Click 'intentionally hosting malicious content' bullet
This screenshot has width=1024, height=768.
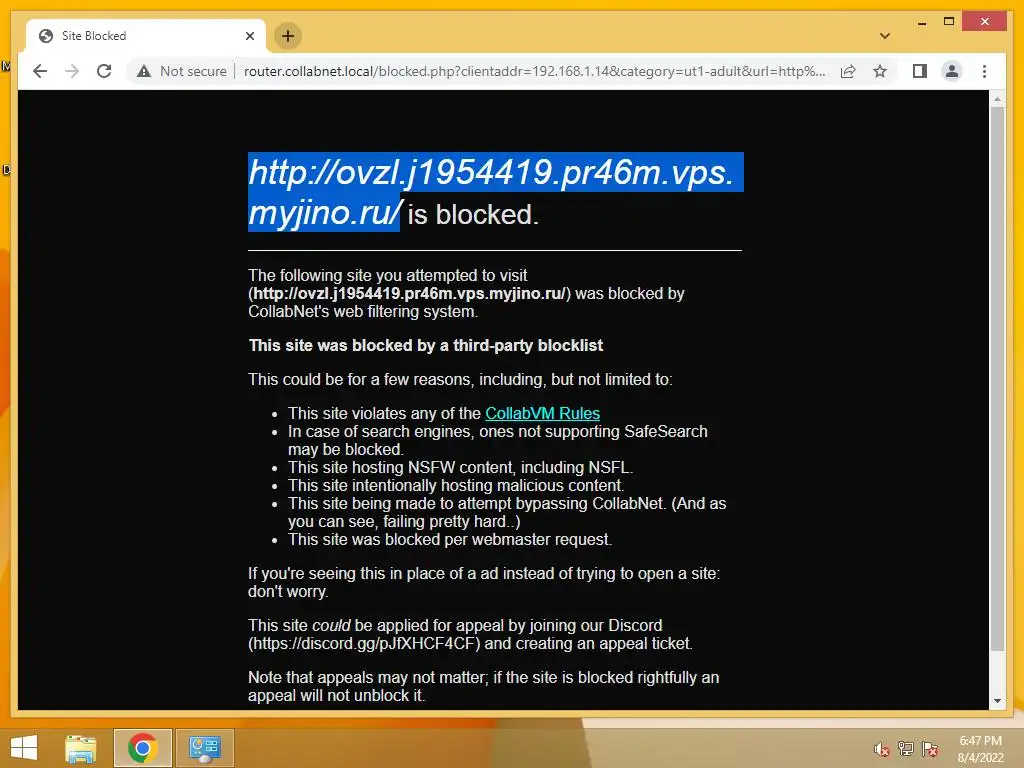456,485
